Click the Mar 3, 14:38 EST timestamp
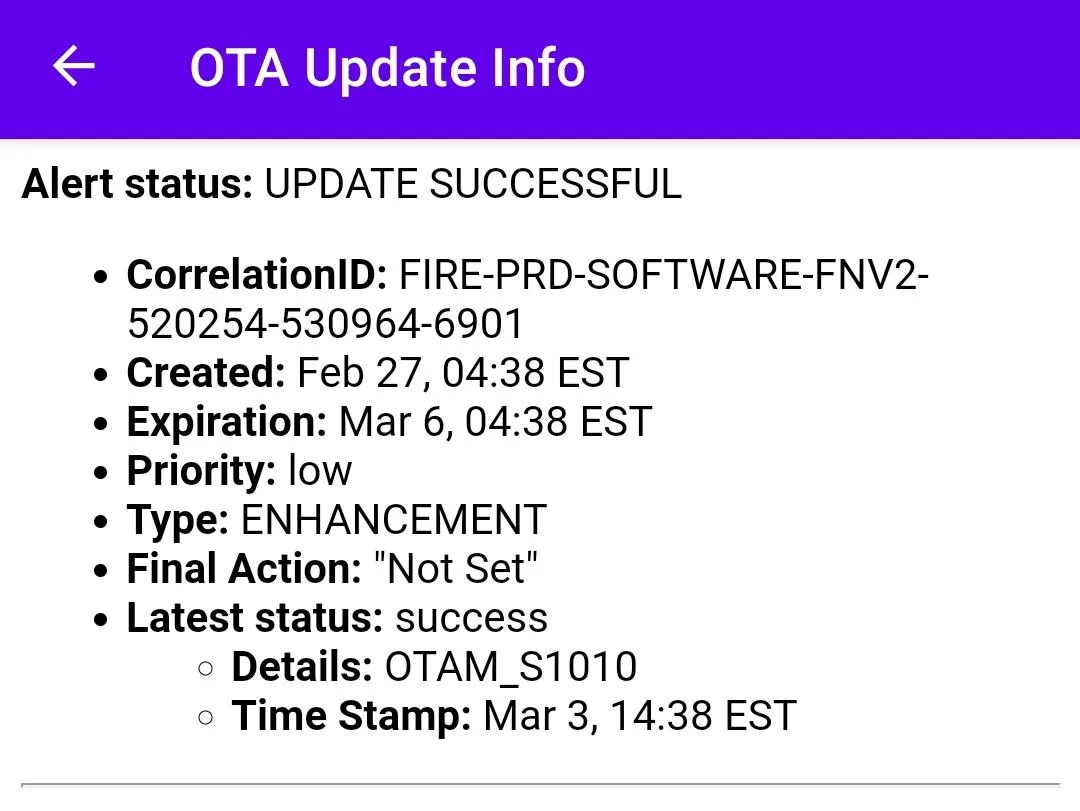Screen dimensions: 1080x811 [640, 716]
